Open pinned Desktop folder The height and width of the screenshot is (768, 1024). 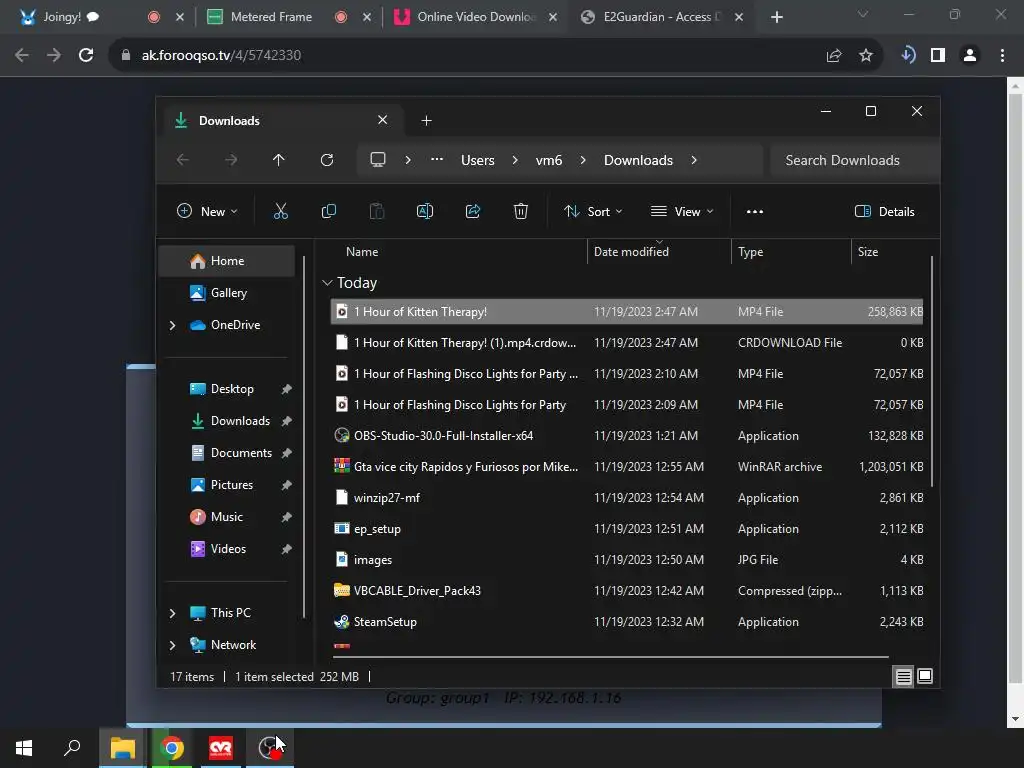coord(227,389)
